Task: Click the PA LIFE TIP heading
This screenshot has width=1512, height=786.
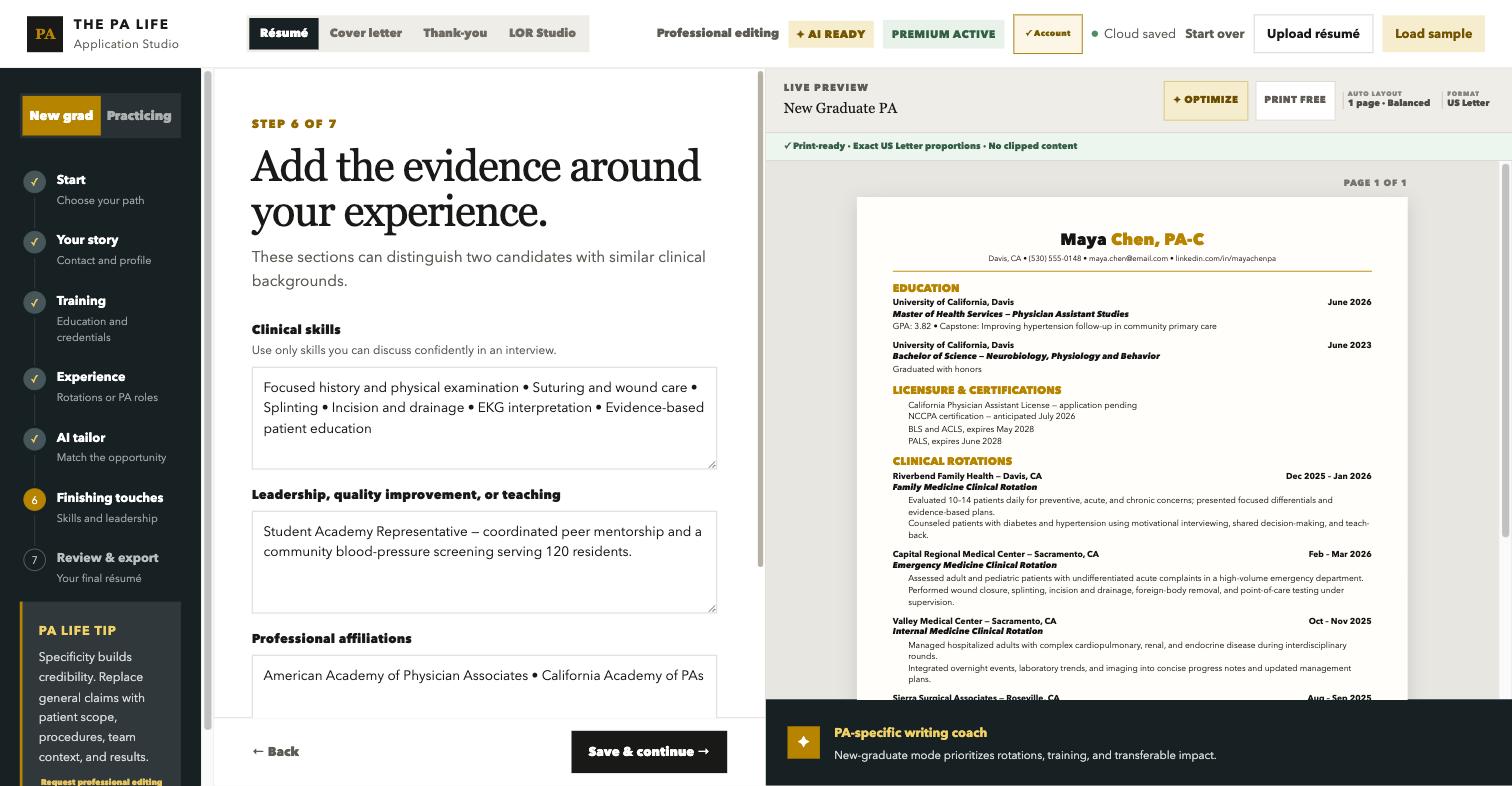Action: (x=77, y=631)
